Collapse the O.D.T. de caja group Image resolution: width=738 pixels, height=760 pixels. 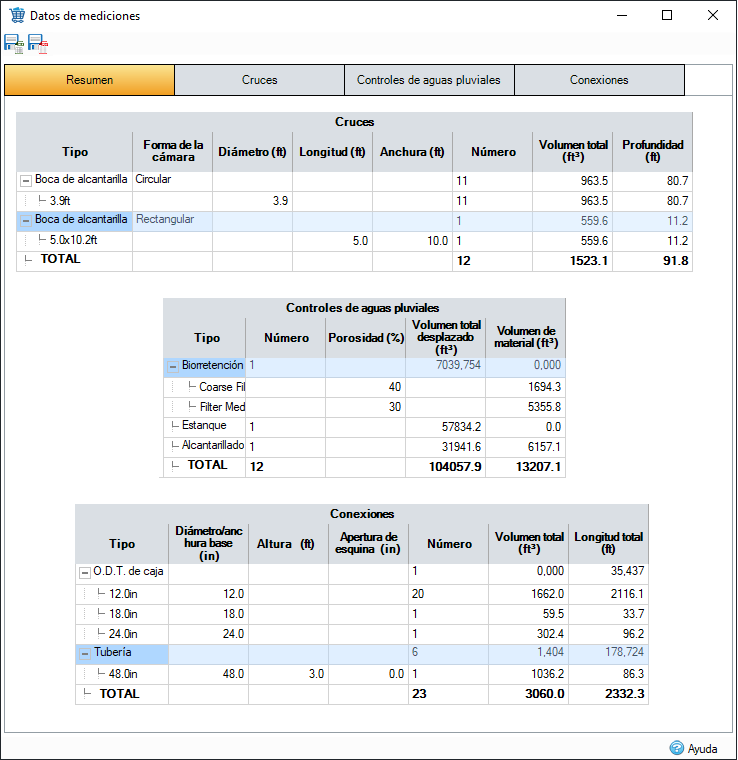click(x=85, y=573)
